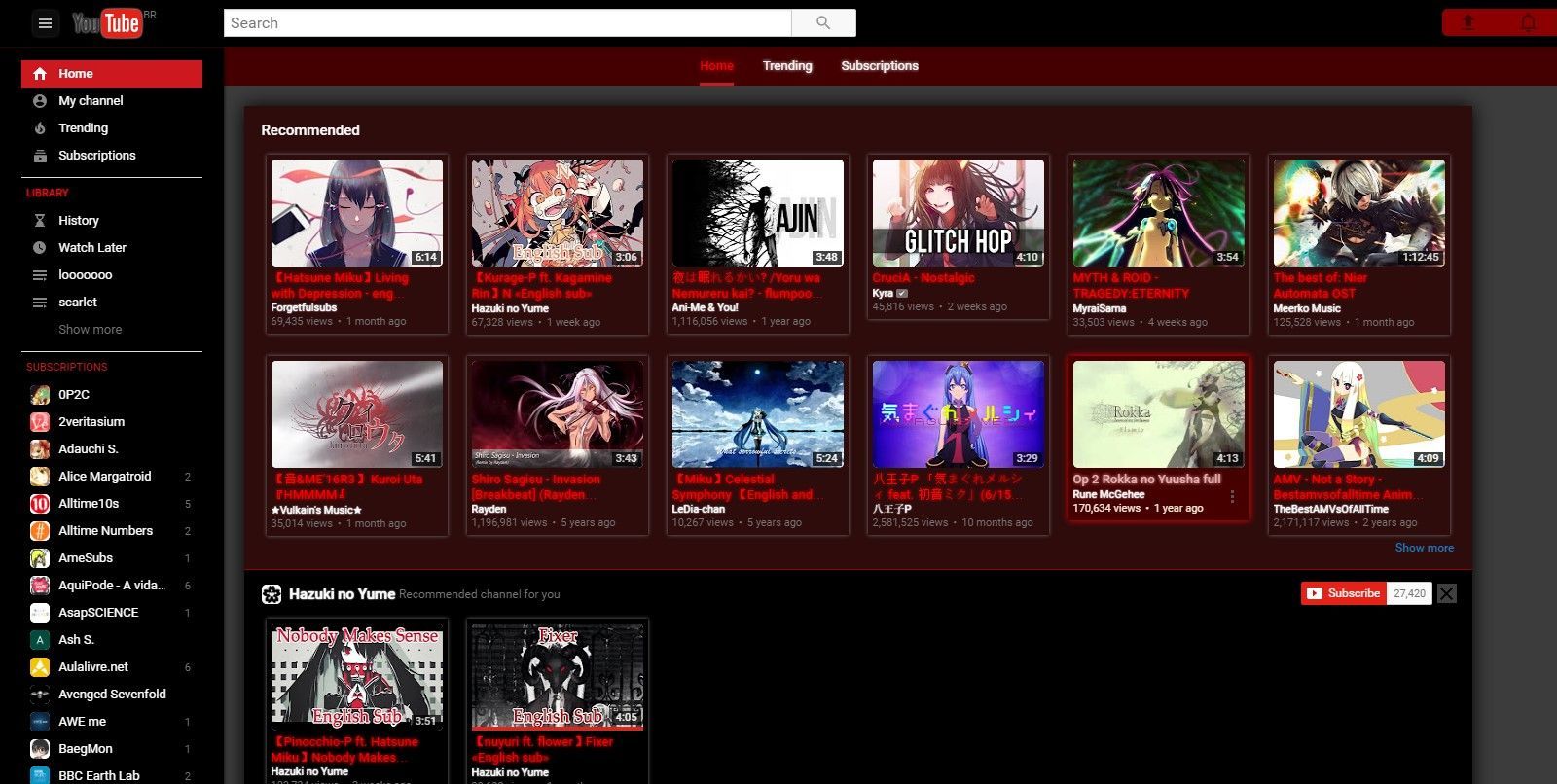Open the Watch Later playlist

(x=112, y=248)
